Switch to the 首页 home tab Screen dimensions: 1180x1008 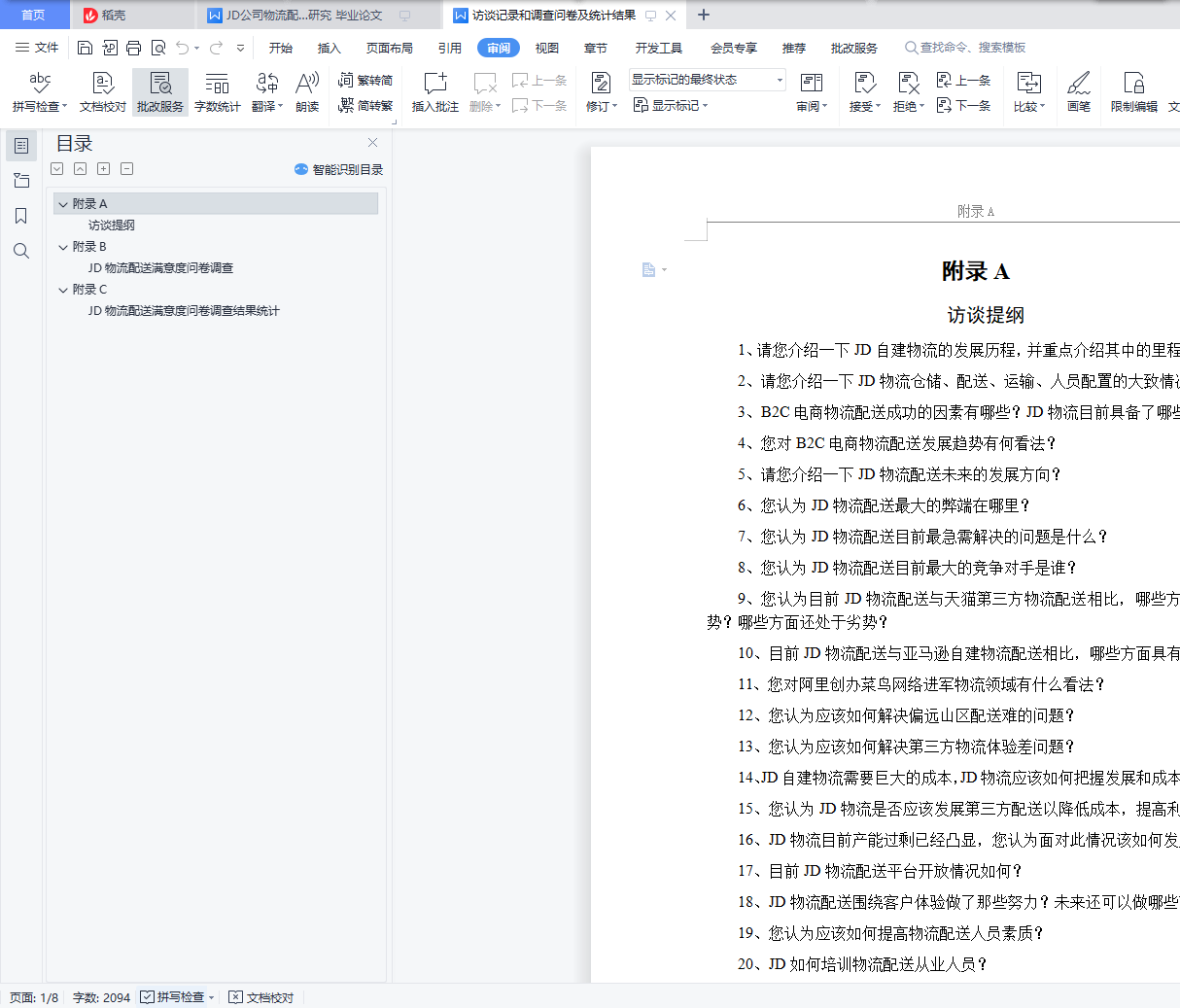click(x=34, y=15)
